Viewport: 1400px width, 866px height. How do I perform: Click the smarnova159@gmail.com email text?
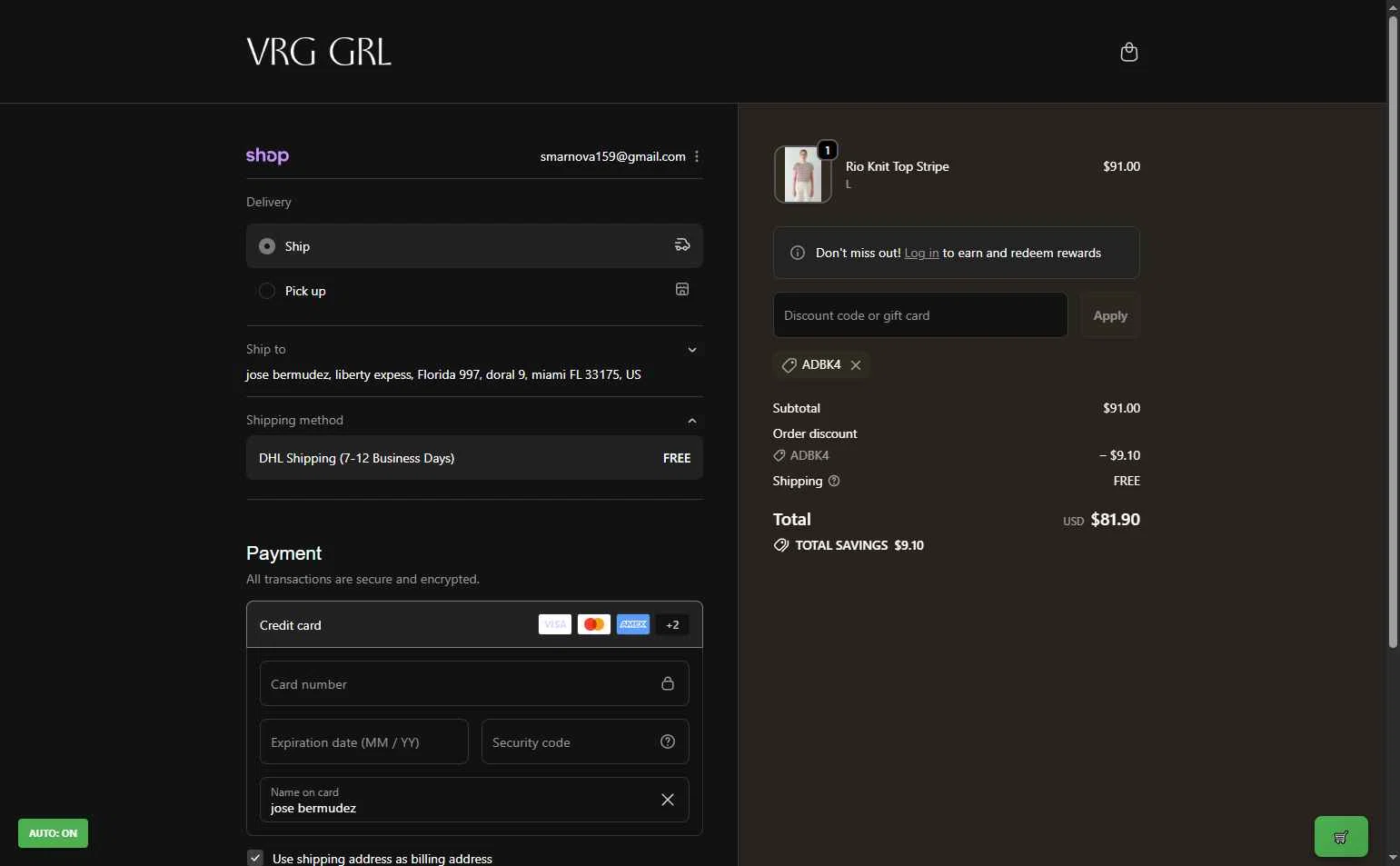(x=613, y=156)
